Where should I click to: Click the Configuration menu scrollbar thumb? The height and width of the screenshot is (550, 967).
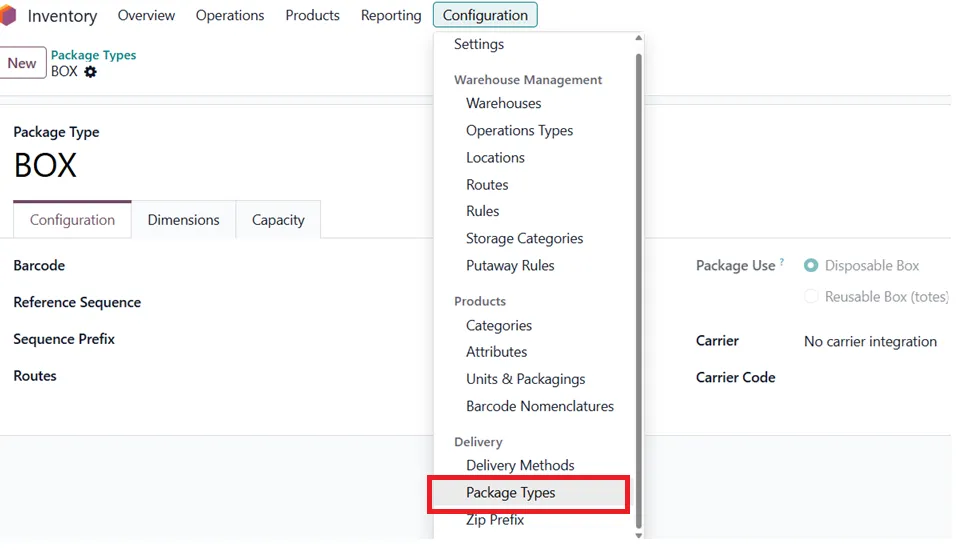coord(638,290)
